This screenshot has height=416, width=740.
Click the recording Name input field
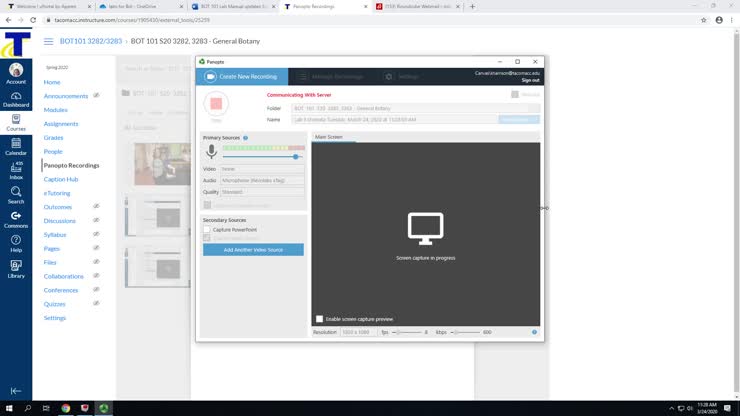[x=395, y=119]
